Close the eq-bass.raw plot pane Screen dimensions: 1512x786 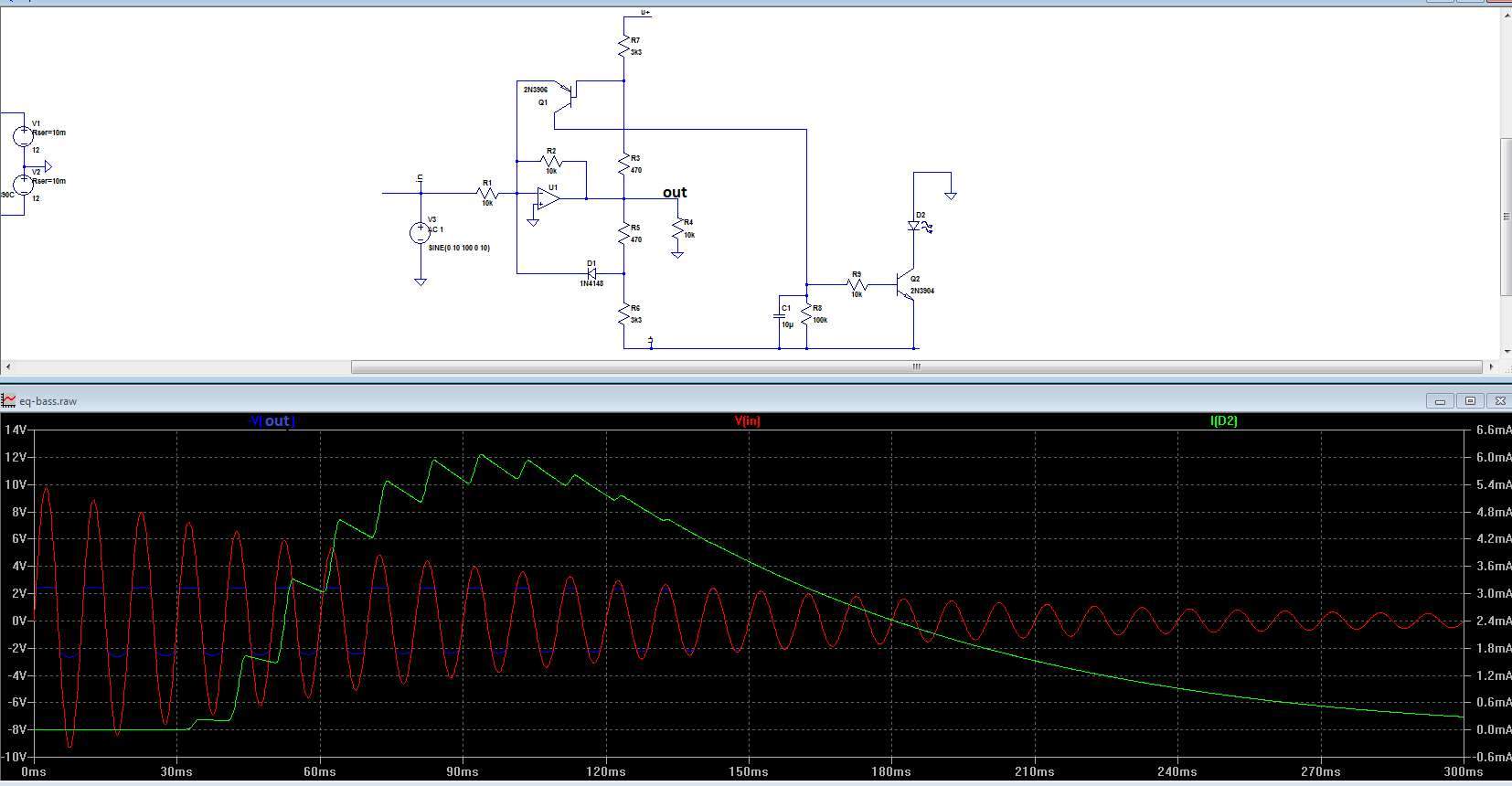[1499, 400]
